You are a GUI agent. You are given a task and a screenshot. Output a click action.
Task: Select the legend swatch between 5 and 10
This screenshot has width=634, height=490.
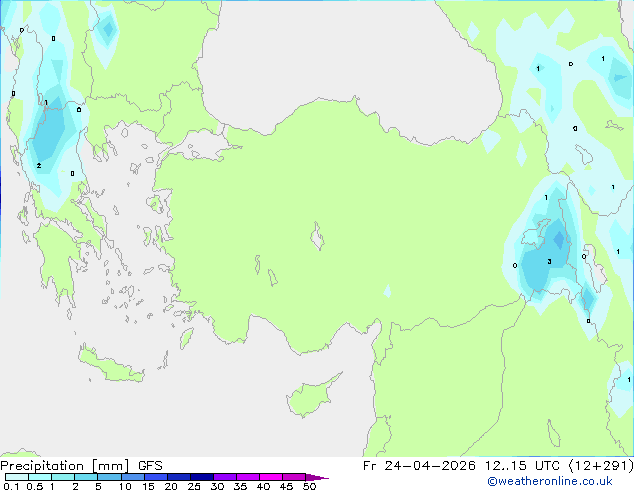tap(109, 477)
